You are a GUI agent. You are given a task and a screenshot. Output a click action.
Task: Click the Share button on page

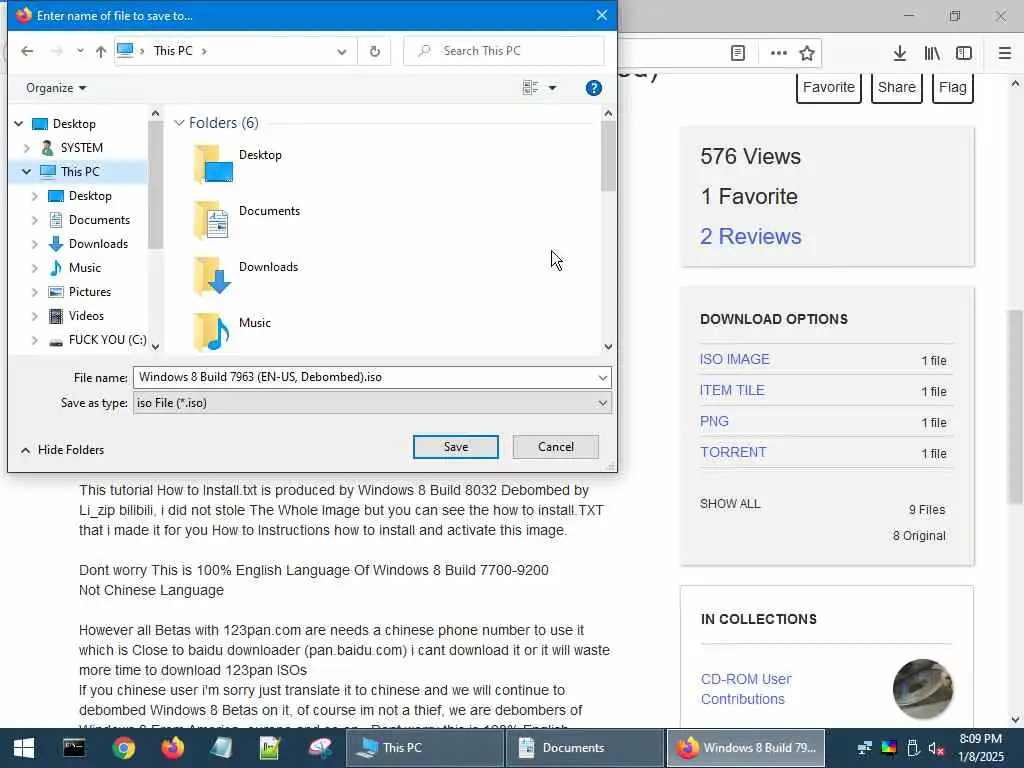coord(897,87)
